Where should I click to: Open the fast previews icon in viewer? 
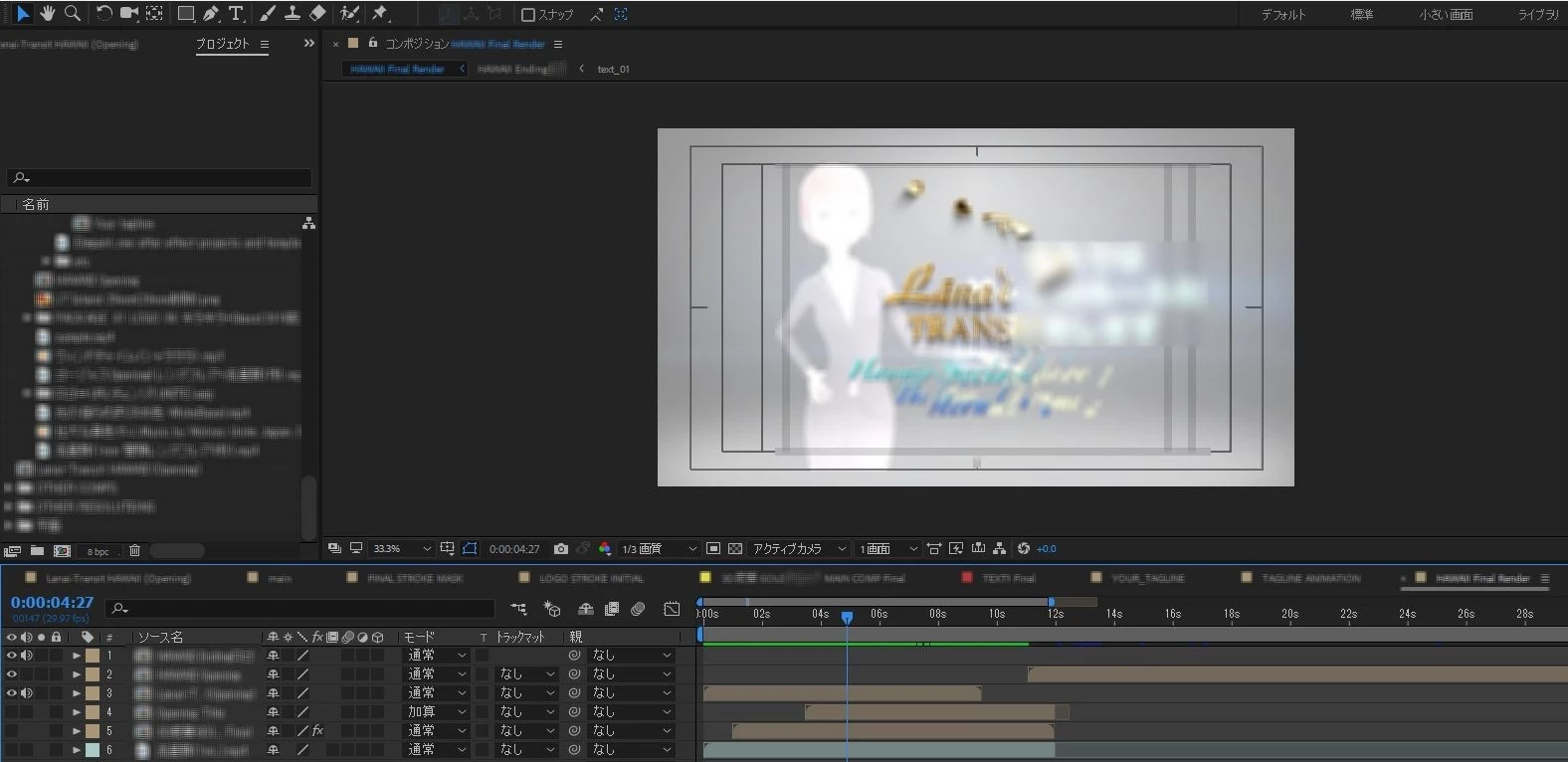(x=956, y=548)
